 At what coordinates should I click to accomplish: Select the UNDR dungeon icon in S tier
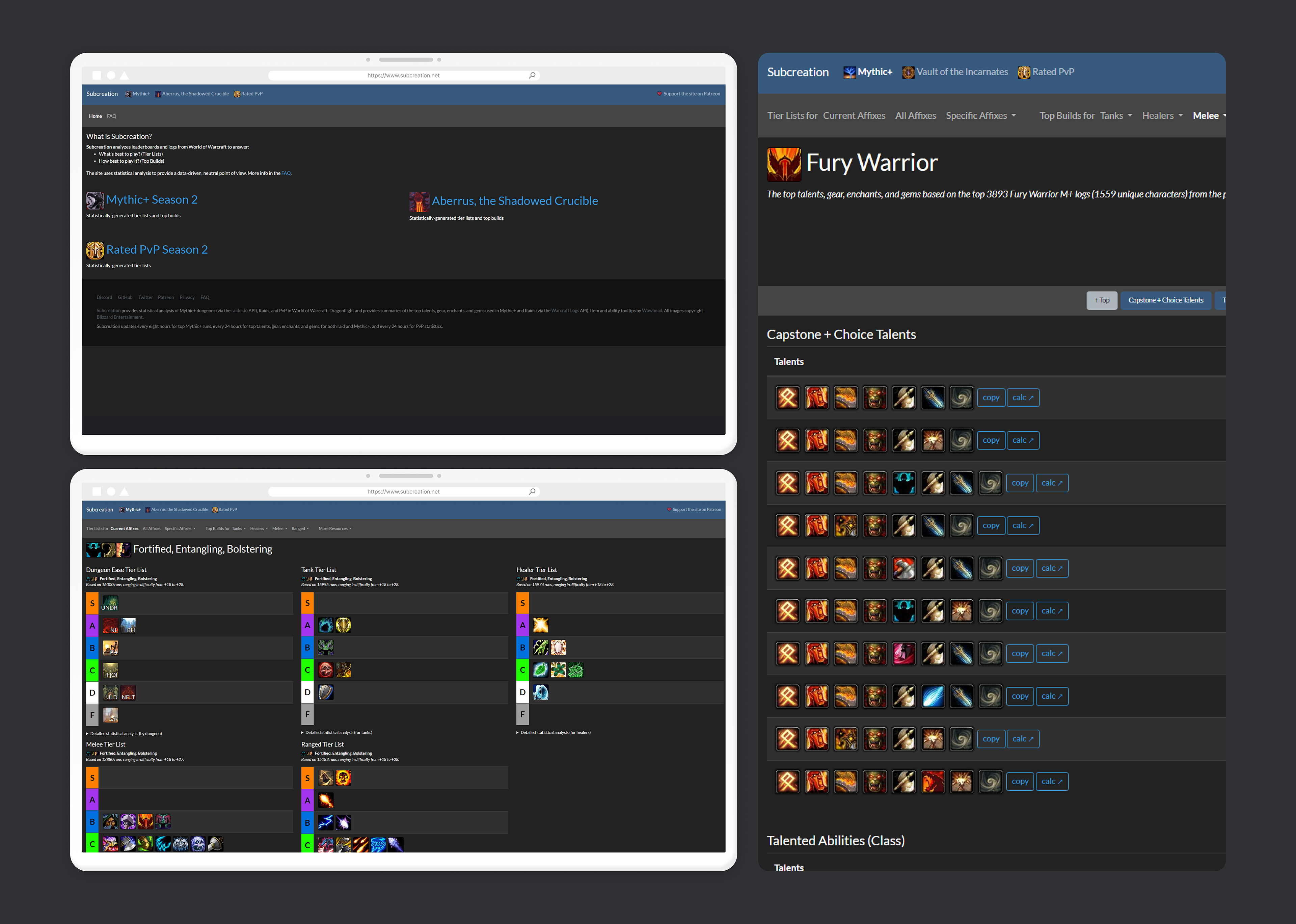click(110, 603)
